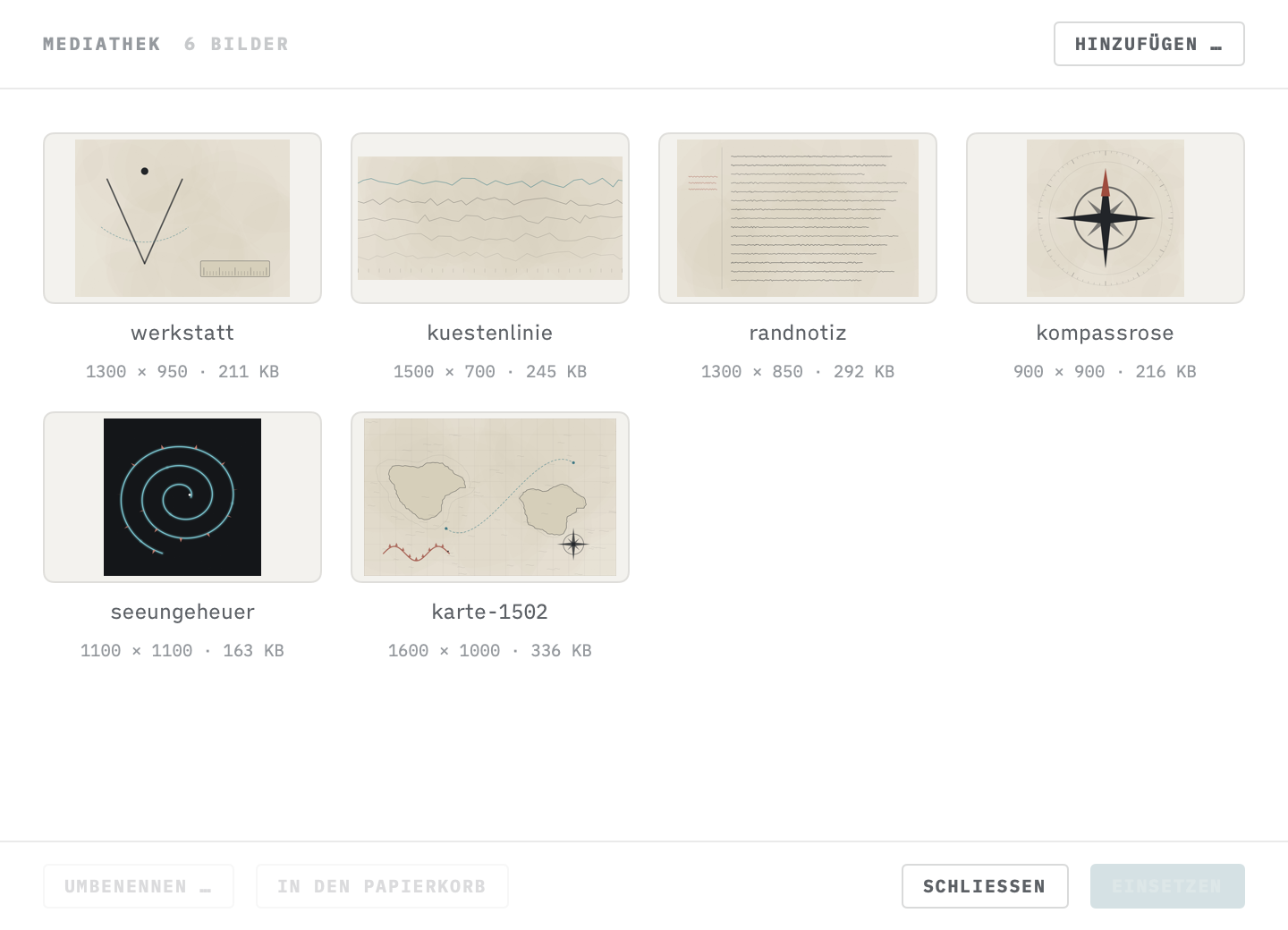Open the Umbenennen dropdown
Image resolution: width=1288 pixels, height=930 pixels.
point(139,886)
